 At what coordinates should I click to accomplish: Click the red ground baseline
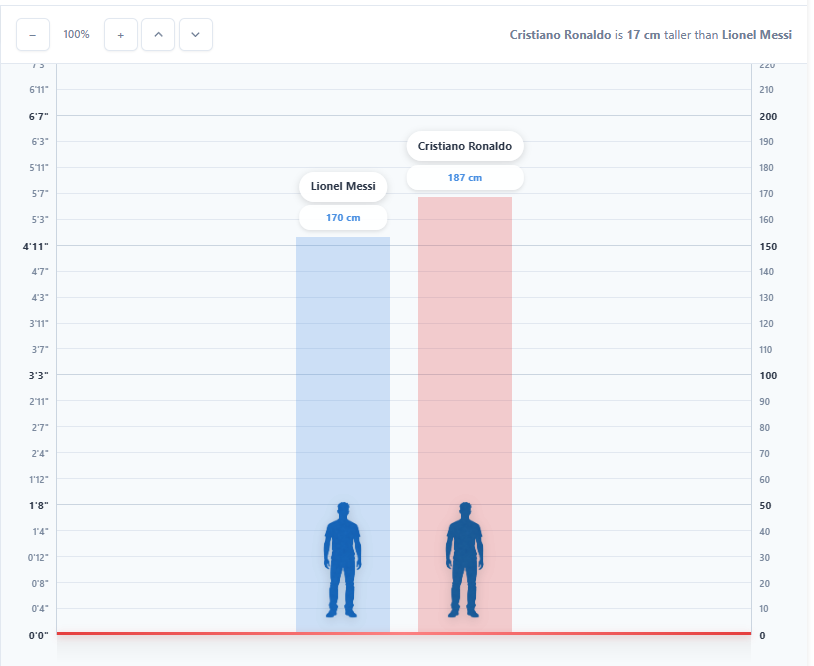[200, 633]
